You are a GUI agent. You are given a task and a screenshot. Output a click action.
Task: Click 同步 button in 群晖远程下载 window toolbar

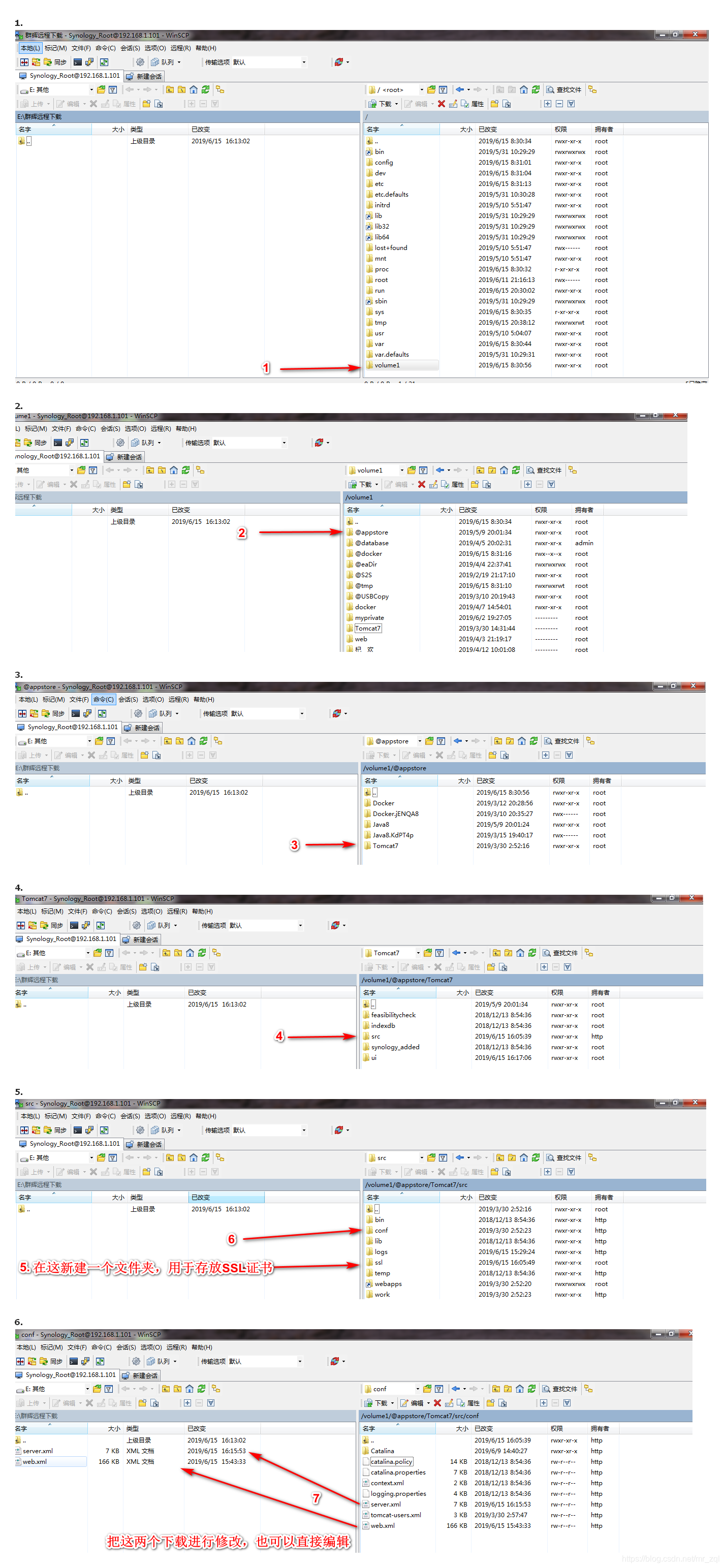click(x=55, y=62)
